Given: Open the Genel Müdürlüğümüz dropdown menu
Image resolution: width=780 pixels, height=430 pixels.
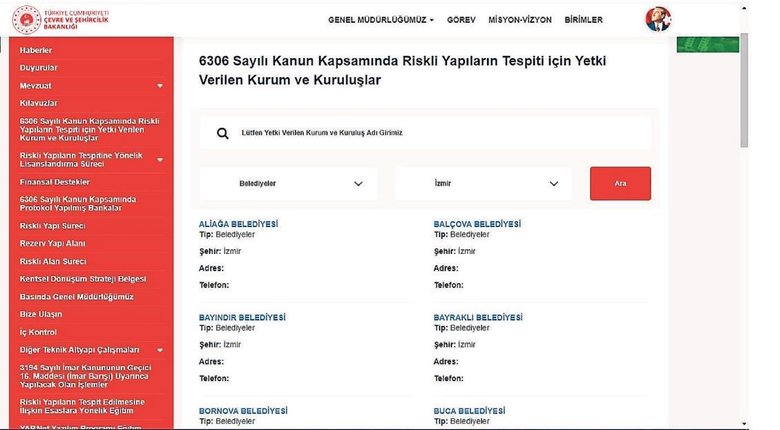Looking at the screenshot, I should 381,20.
